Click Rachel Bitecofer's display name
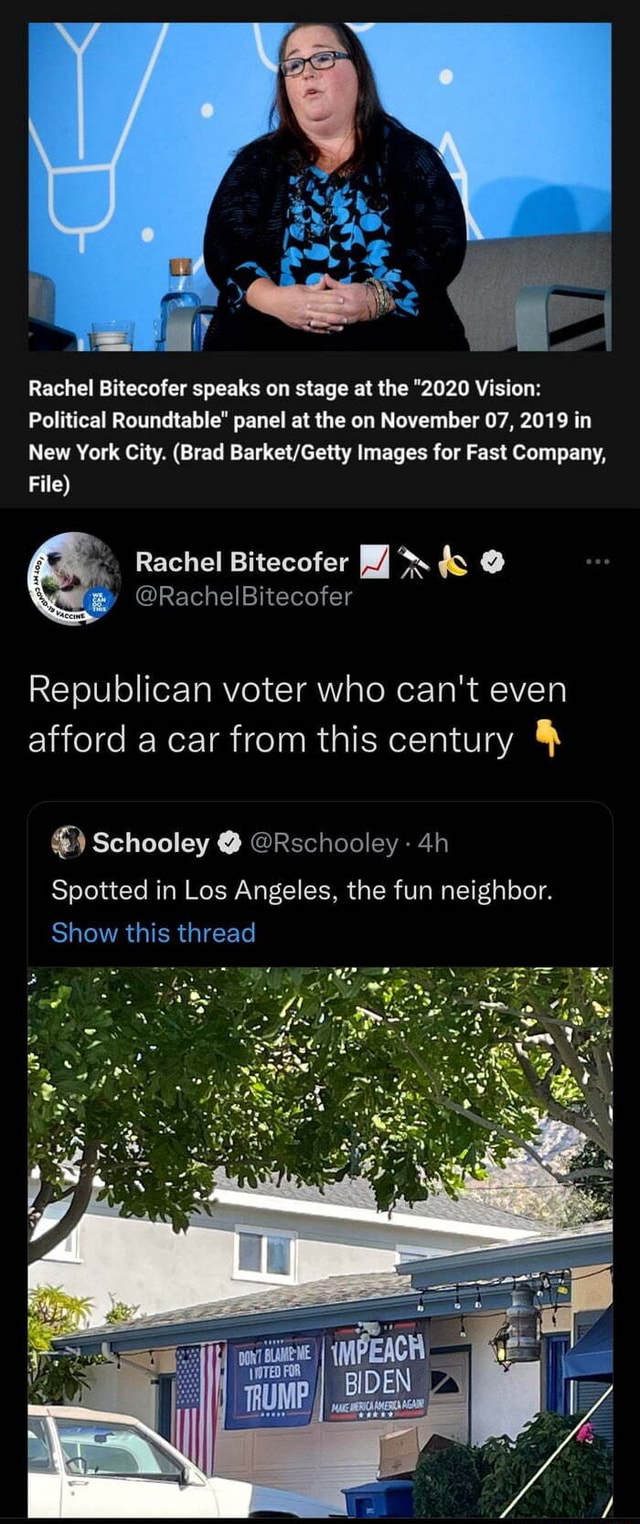Viewport: 640px width, 1524px height. 245,561
